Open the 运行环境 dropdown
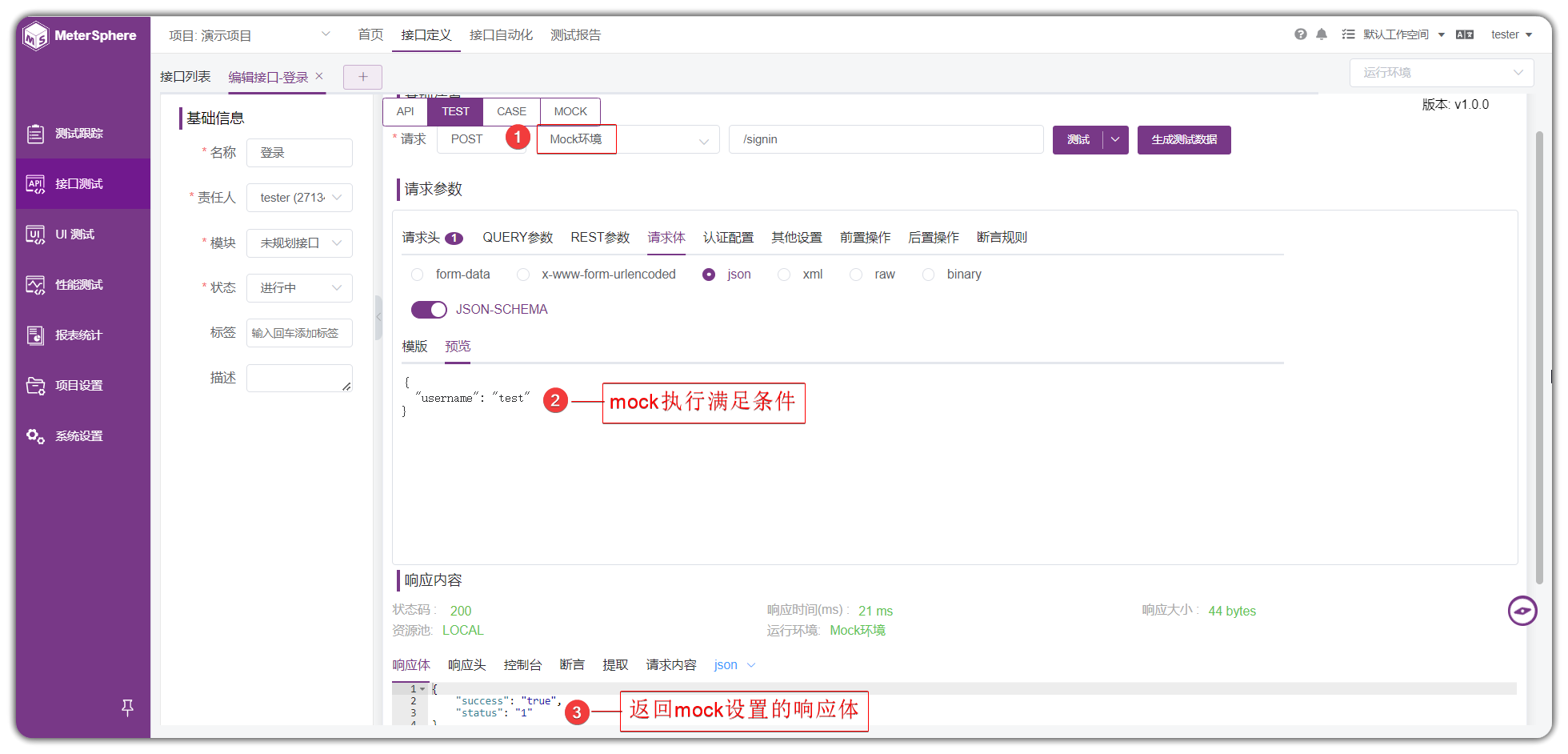The image size is (1568, 754). [x=1442, y=73]
